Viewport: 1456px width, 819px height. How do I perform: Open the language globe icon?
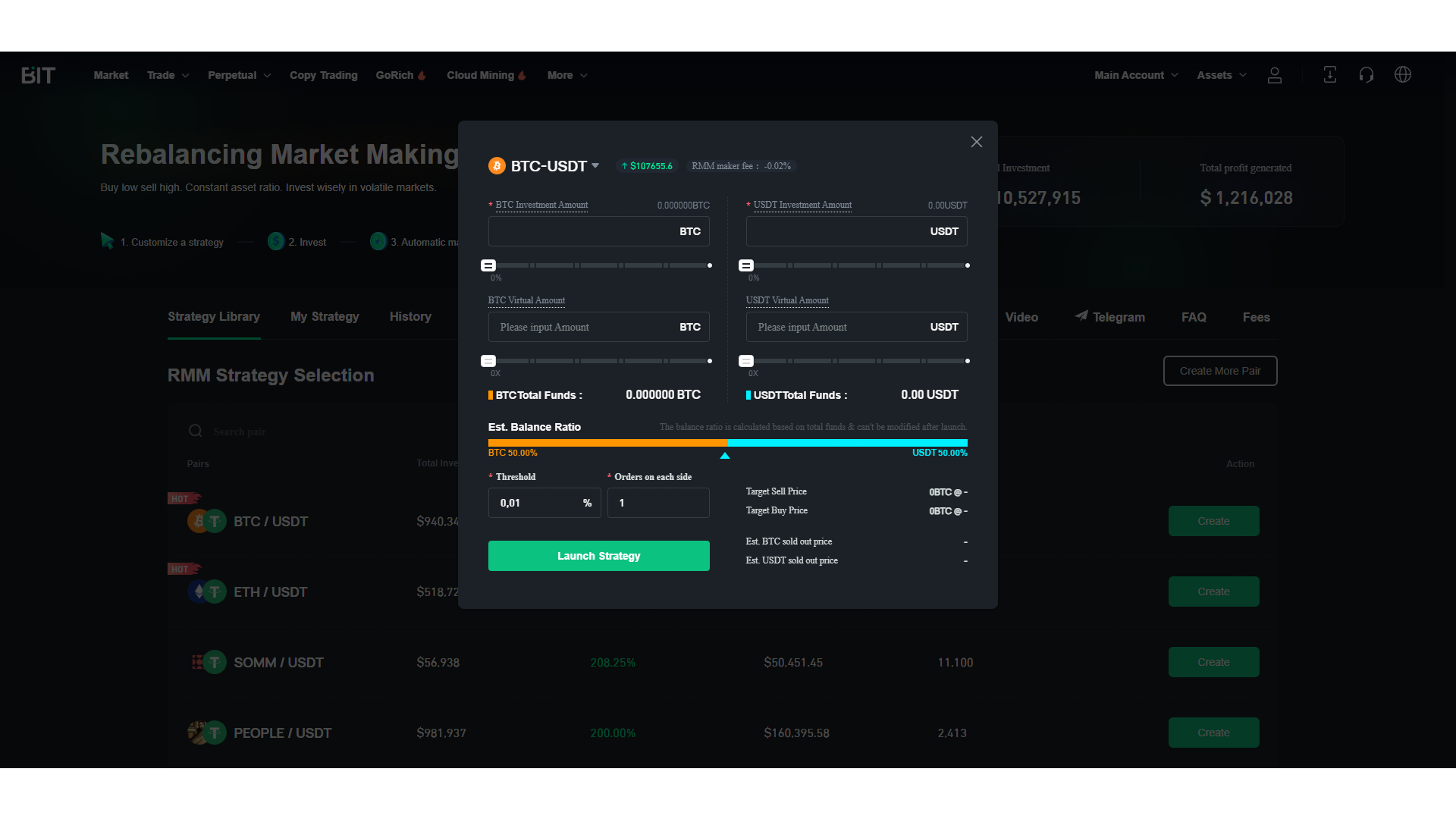pos(1403,74)
